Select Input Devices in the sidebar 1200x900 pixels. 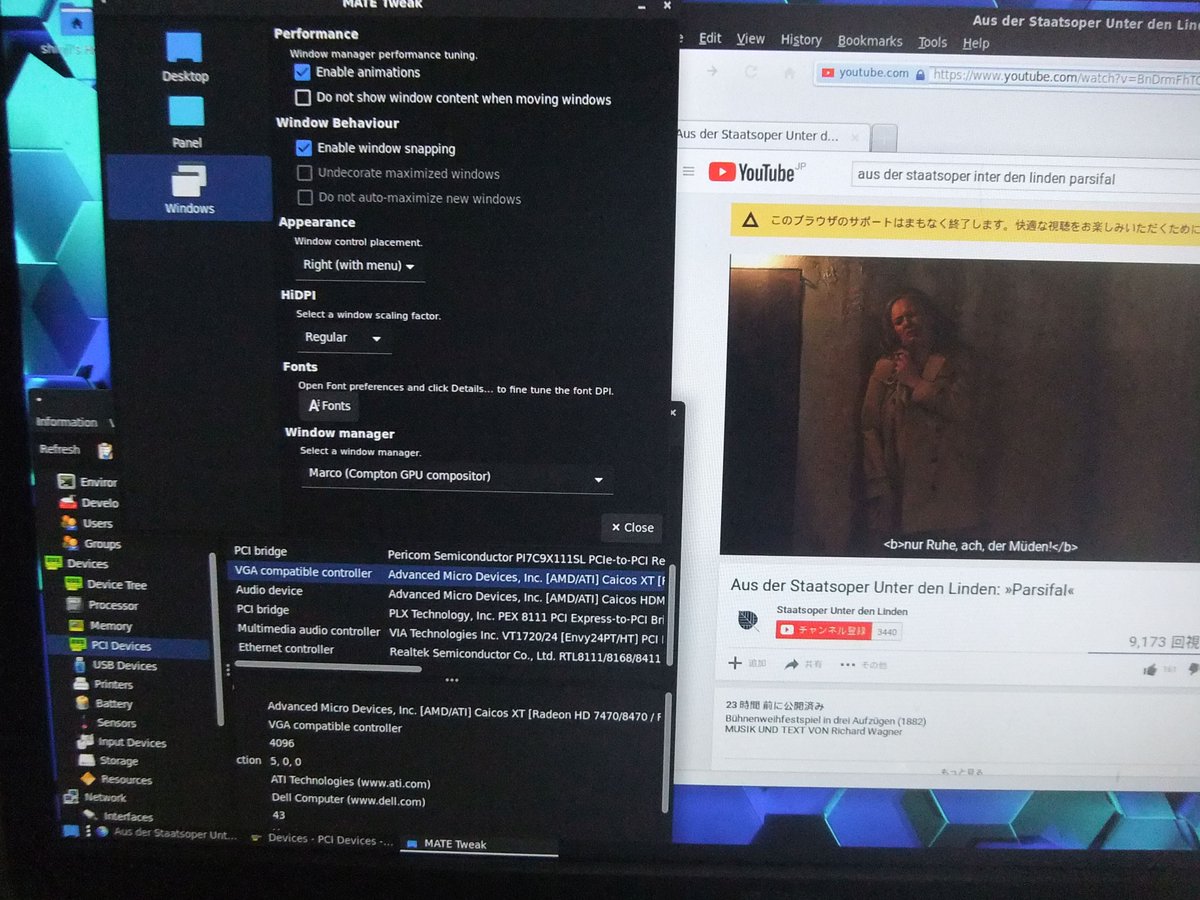[x=122, y=742]
